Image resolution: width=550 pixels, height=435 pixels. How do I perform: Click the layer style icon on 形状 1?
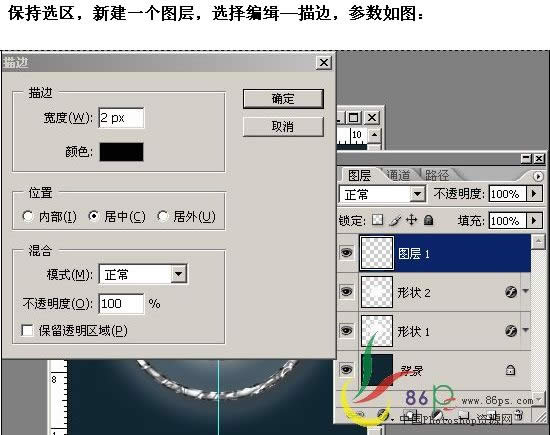tap(511, 330)
